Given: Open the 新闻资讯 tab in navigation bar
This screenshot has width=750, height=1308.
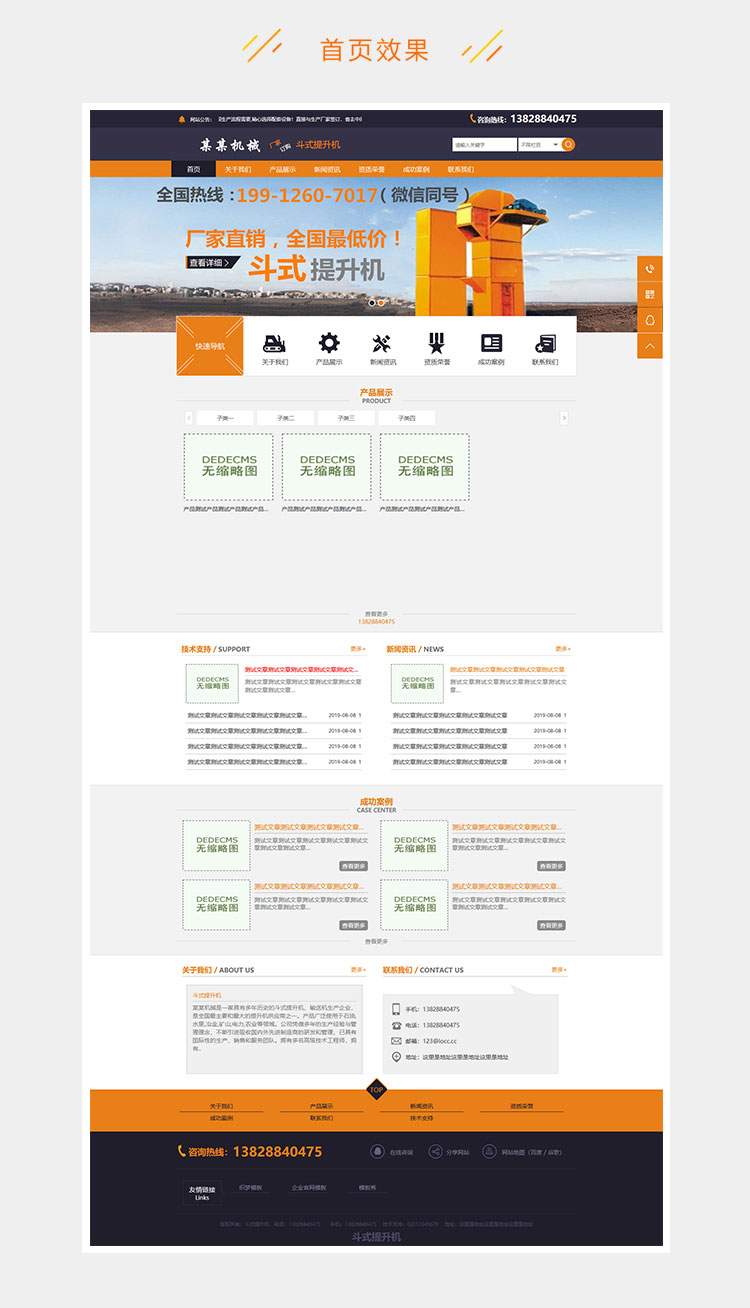Looking at the screenshot, I should coord(327,169).
